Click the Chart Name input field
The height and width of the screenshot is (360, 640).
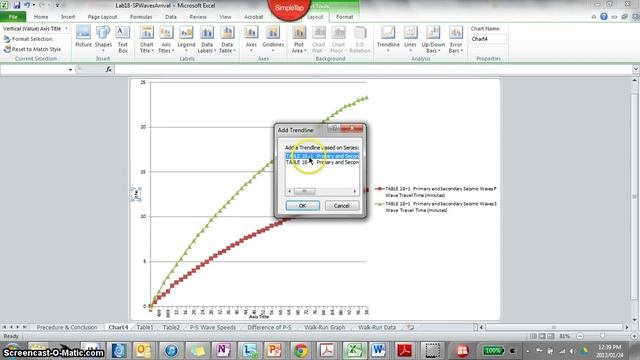point(488,39)
